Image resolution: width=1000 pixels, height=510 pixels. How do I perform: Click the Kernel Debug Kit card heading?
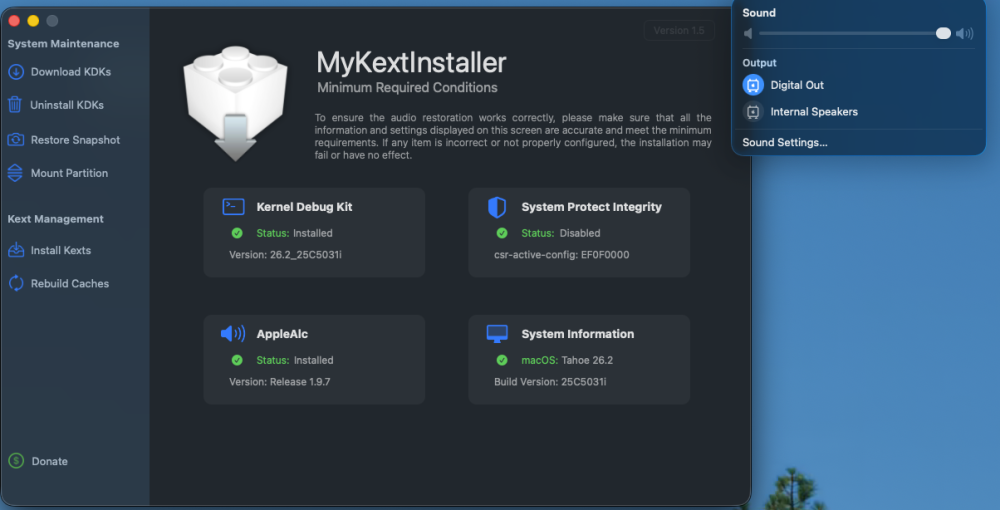tap(304, 207)
